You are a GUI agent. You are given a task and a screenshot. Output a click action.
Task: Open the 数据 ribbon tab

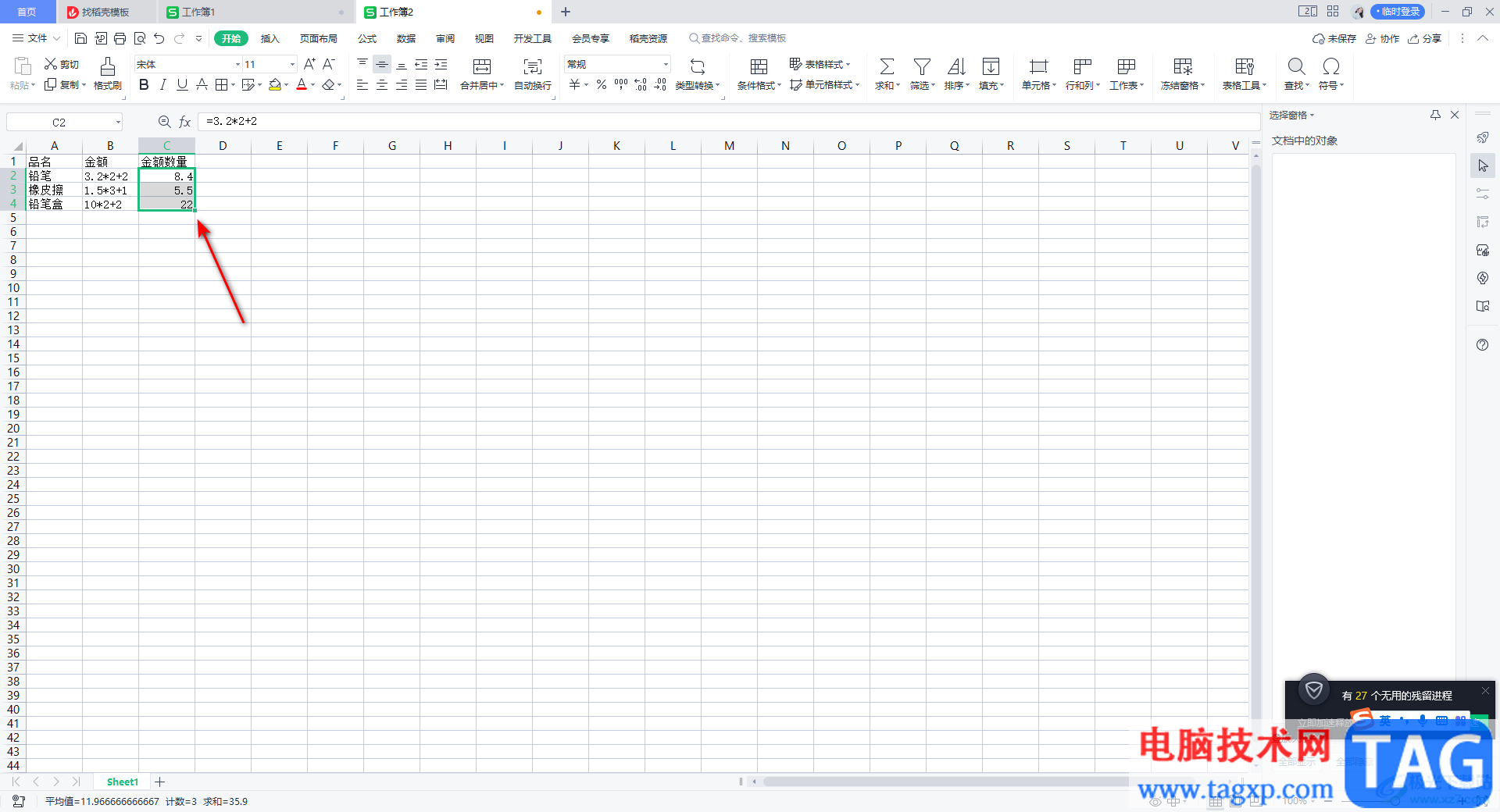coord(406,38)
